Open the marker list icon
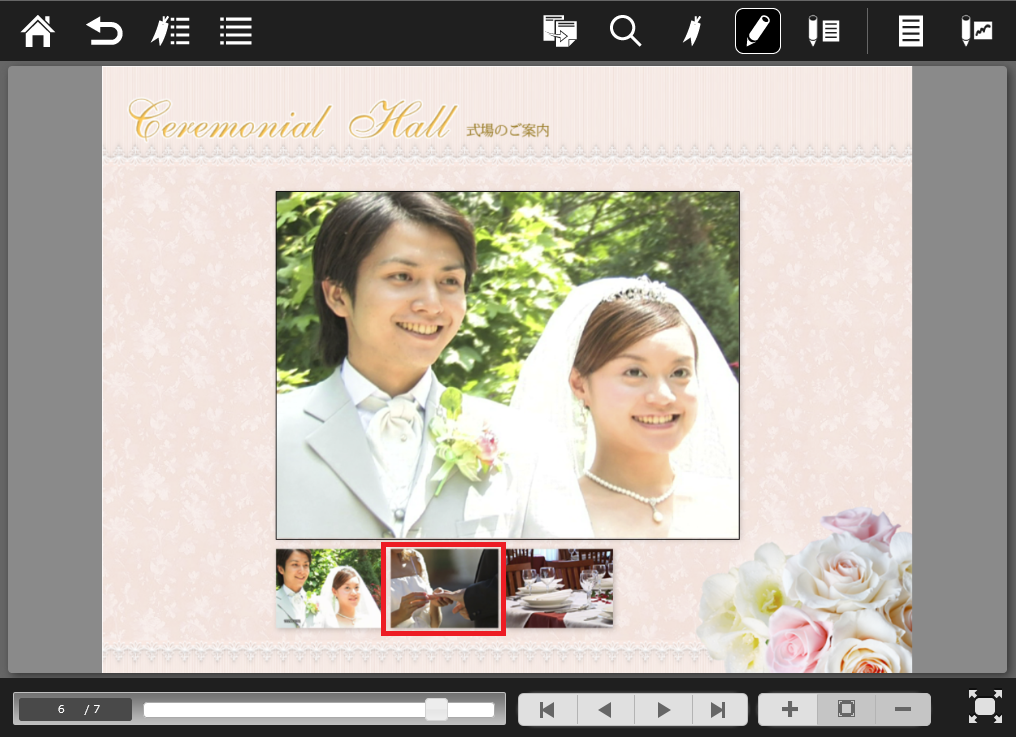The height and width of the screenshot is (737, 1016). (x=170, y=31)
